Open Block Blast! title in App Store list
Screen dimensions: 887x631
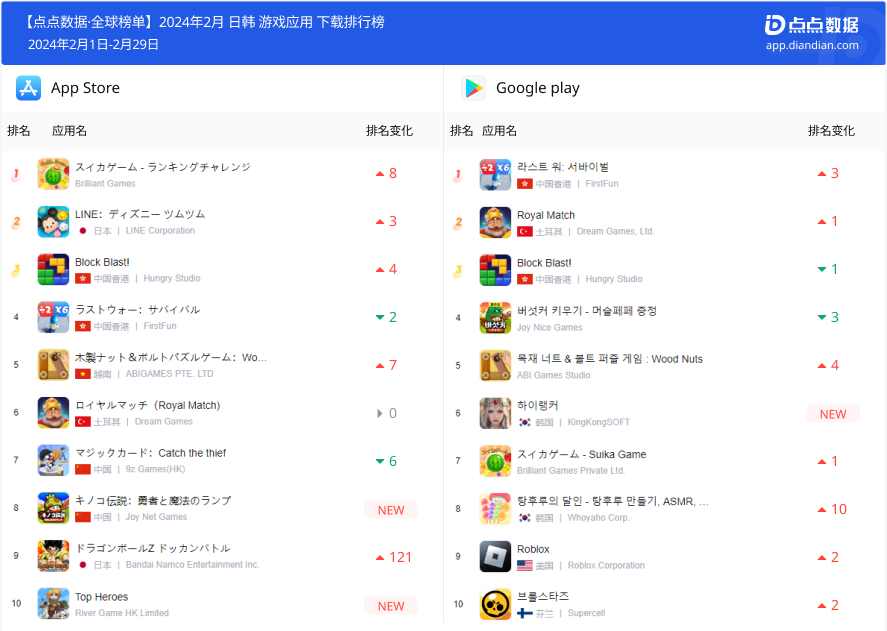click(x=102, y=262)
